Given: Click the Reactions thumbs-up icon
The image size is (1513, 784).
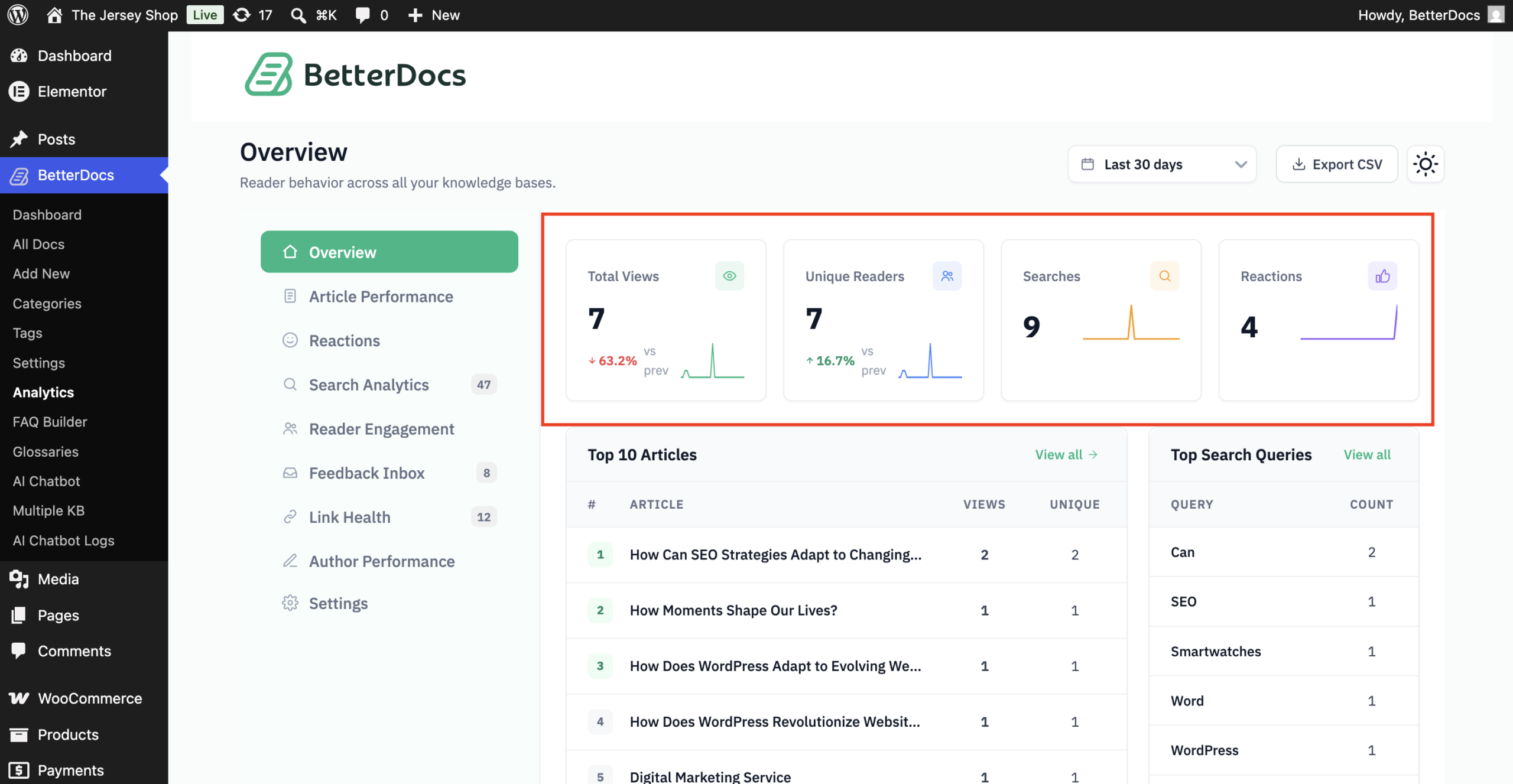Looking at the screenshot, I should click(1382, 276).
